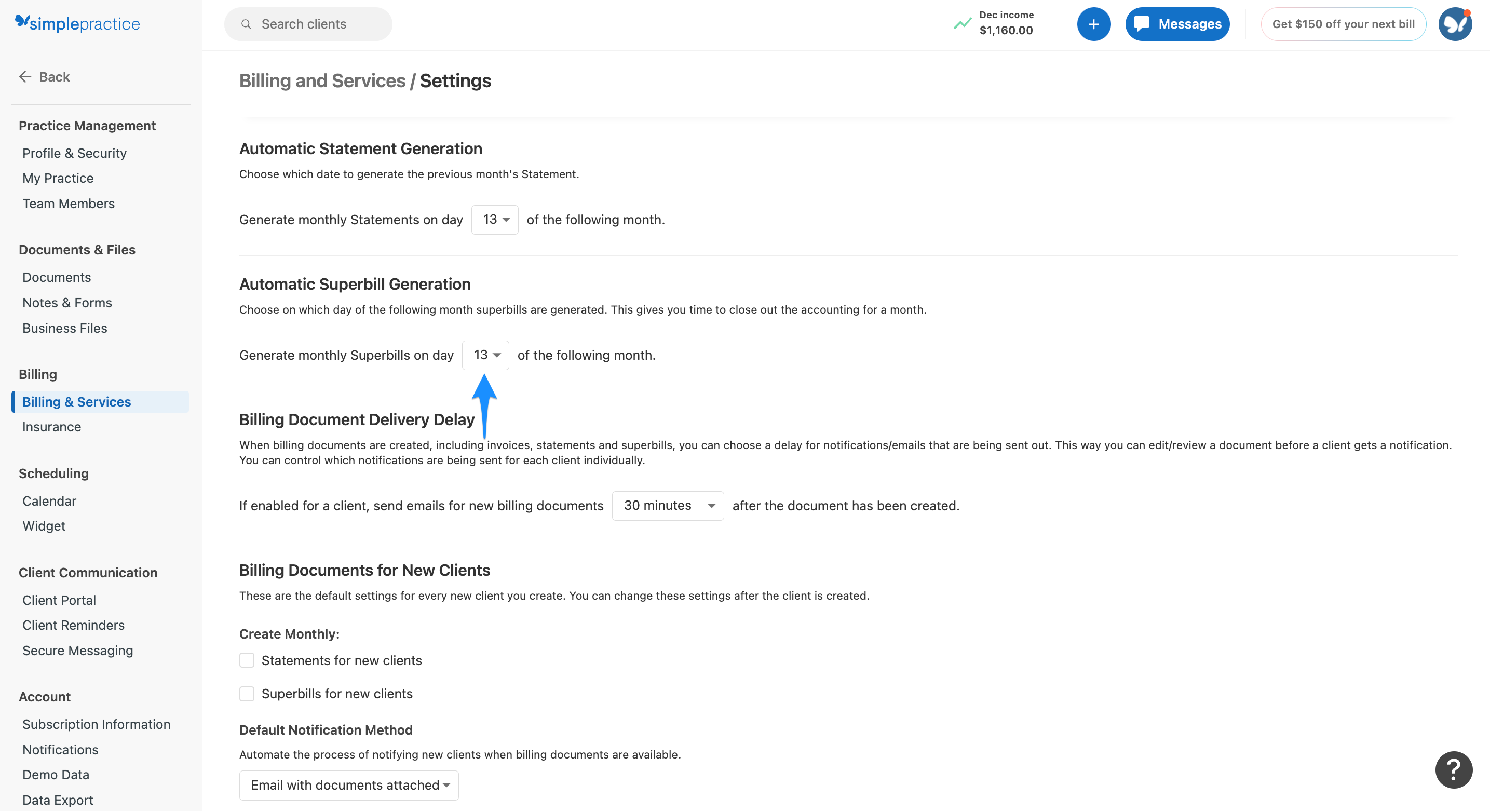The height and width of the screenshot is (812, 1490).
Task: Click Get $150 off your next bill
Action: [x=1343, y=24]
